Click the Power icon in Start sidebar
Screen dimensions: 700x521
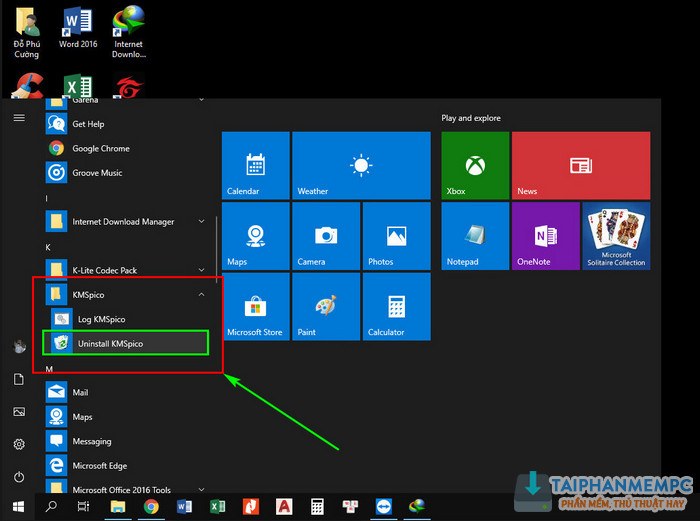[19, 477]
